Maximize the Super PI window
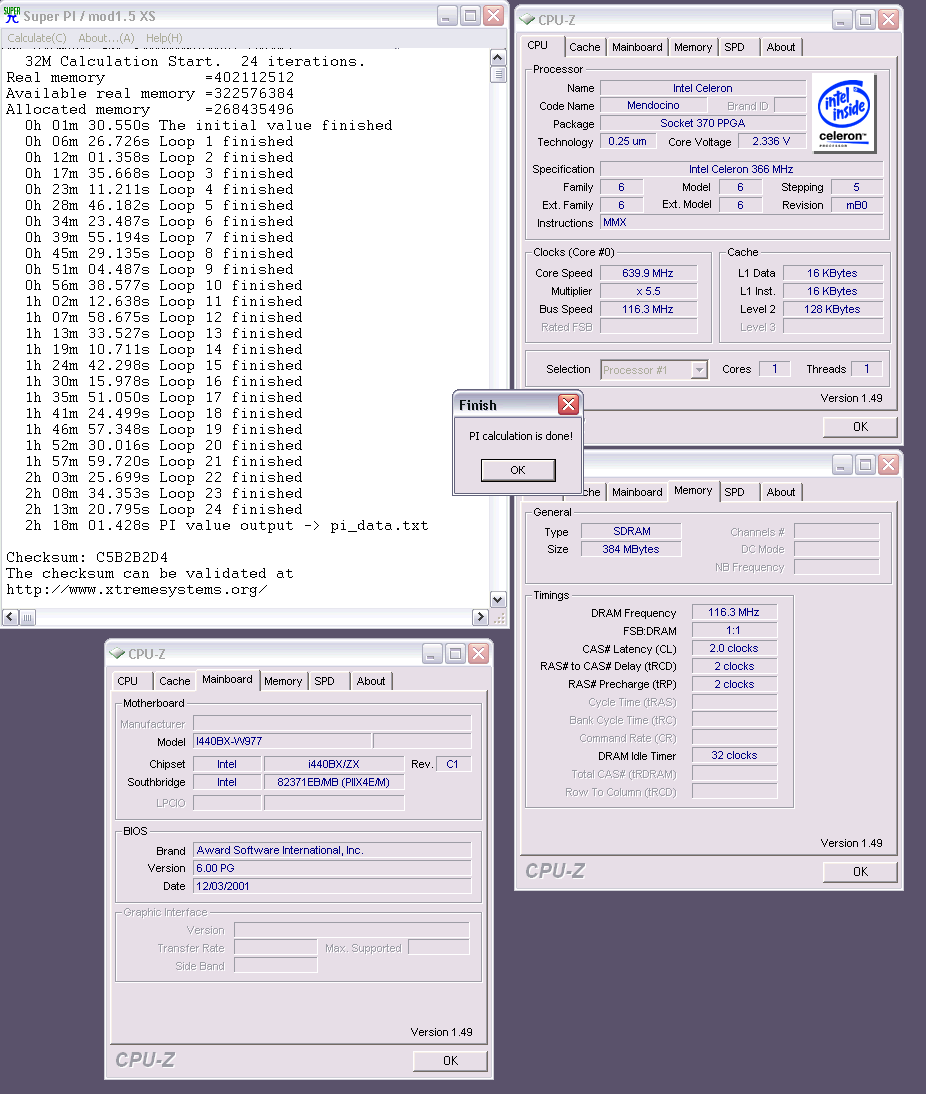The height and width of the screenshot is (1094, 926). (x=470, y=15)
